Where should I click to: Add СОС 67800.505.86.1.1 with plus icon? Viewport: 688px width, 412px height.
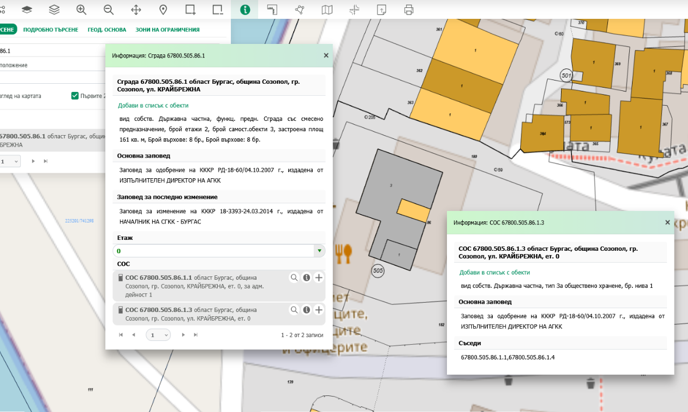click(319, 278)
